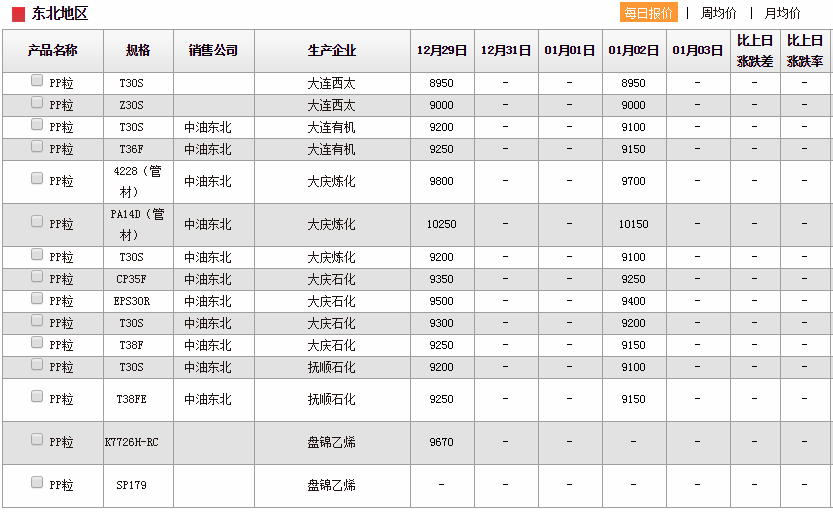
Task: Select checkbox of T30S 大连有机 row
Action: click(x=37, y=124)
